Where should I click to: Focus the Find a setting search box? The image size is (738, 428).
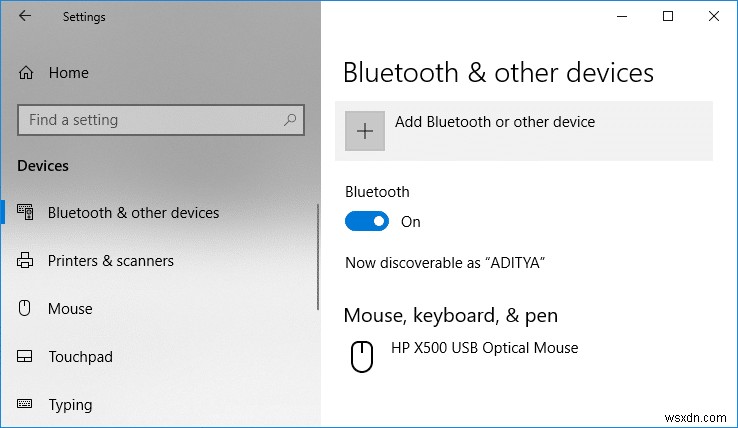tap(150, 120)
